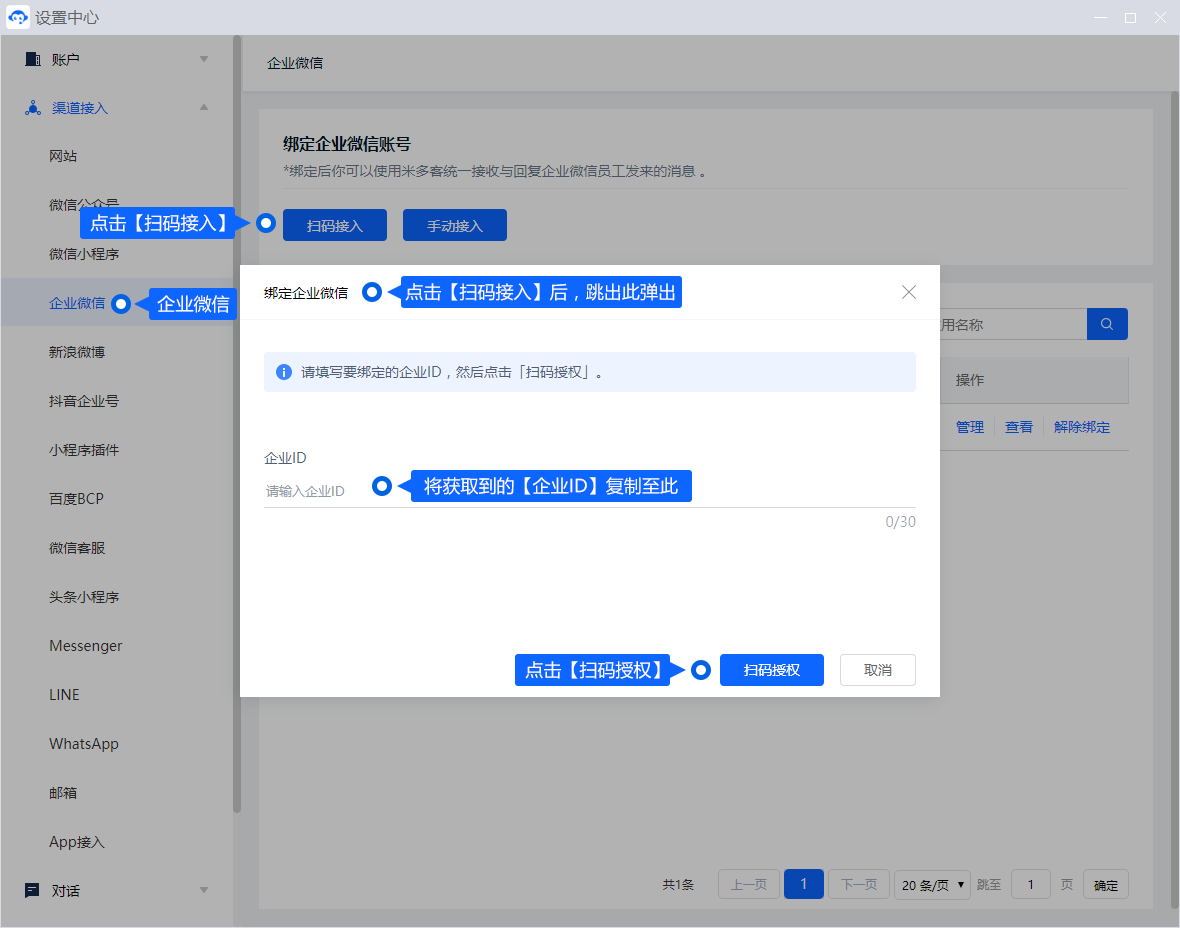Expand the 对话 section arrow
Screen dimensions: 1180x928
point(204,890)
